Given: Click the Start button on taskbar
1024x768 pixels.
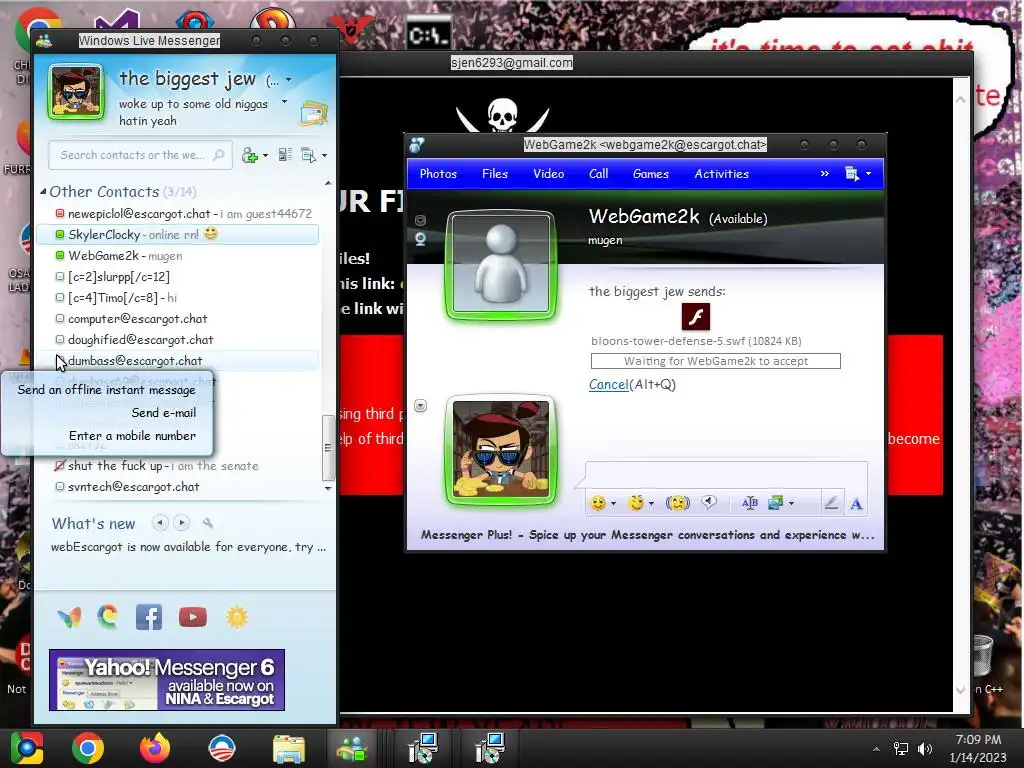Looking at the screenshot, I should [26, 748].
